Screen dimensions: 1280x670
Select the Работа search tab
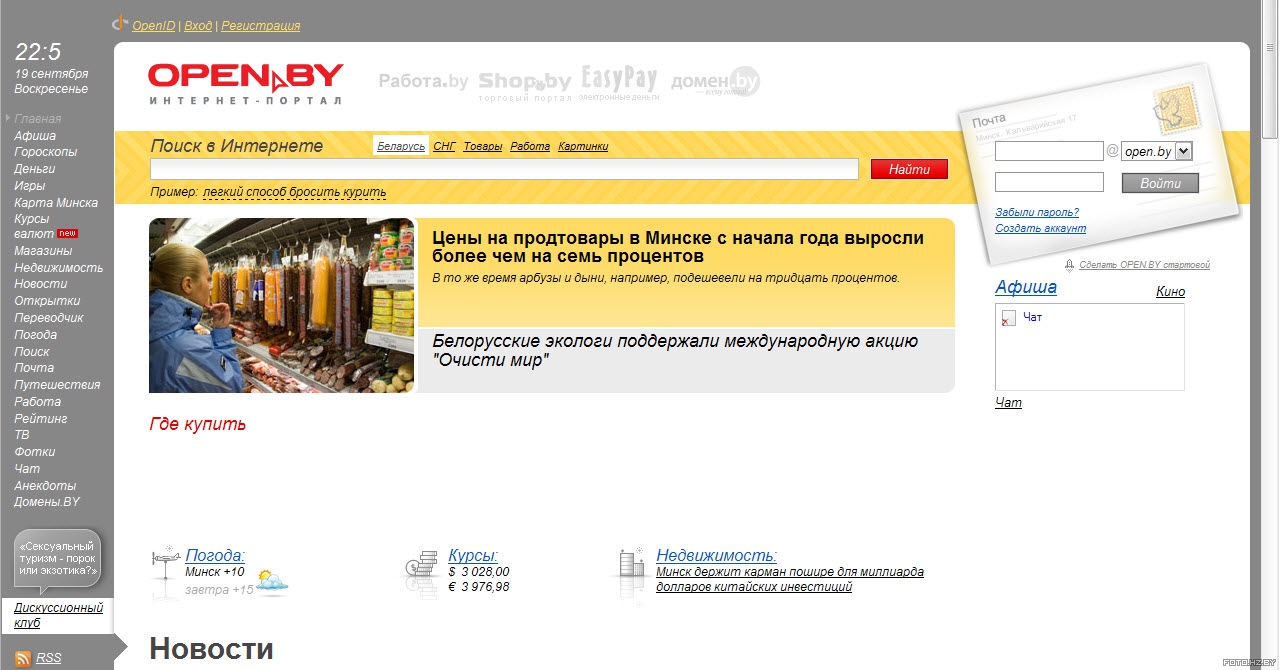(x=530, y=146)
